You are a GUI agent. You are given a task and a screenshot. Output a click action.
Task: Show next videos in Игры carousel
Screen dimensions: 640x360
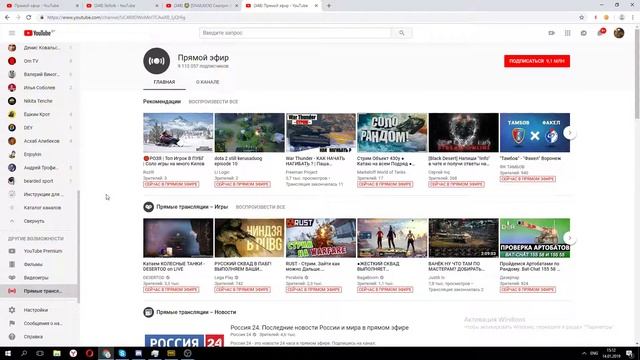pos(570,238)
